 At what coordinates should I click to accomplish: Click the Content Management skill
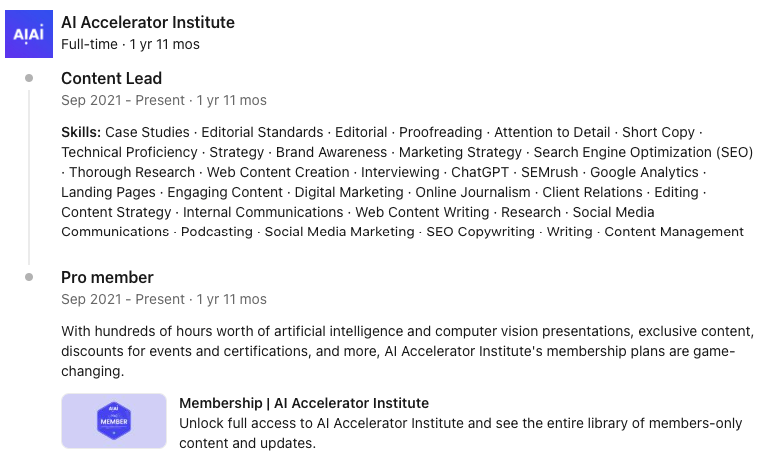674,232
